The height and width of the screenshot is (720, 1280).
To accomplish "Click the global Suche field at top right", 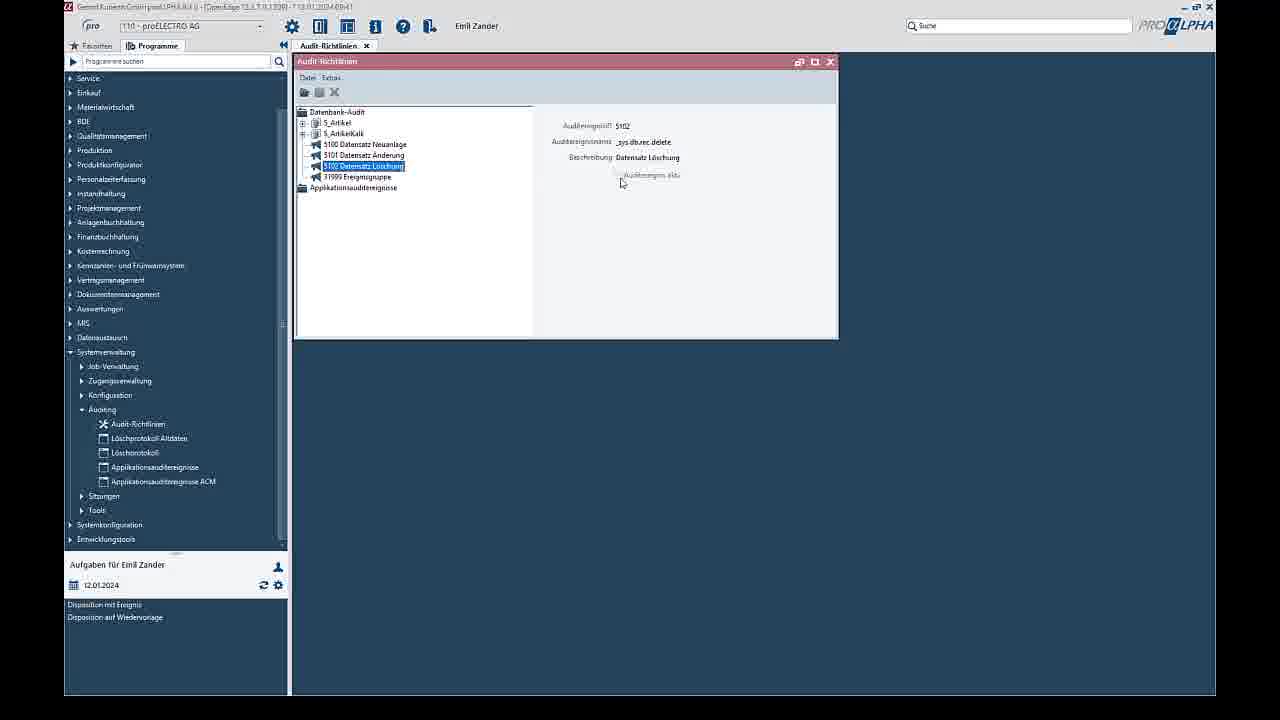I will pyautogui.click(x=1018, y=26).
